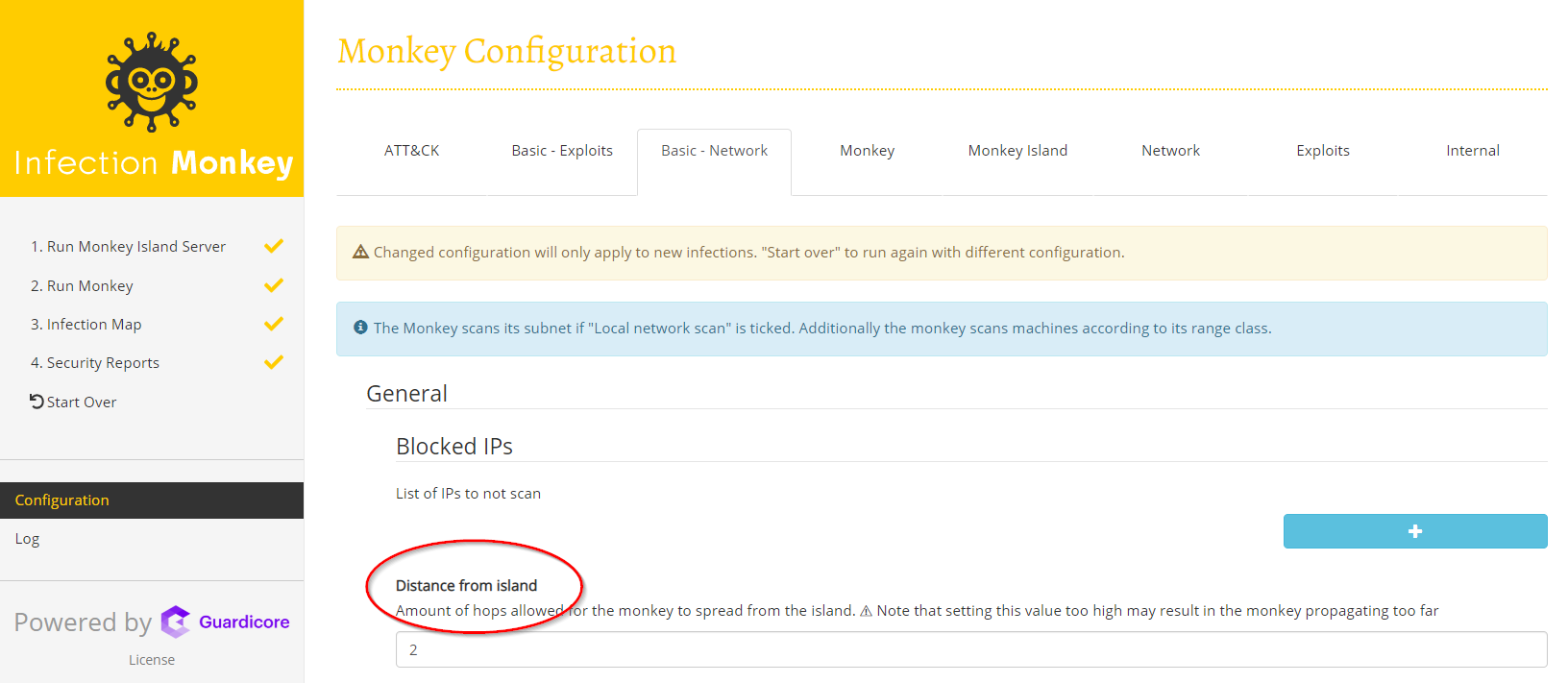Click the warning triangle in yellow alert
Screen dimensions: 1568x683
click(x=361, y=252)
